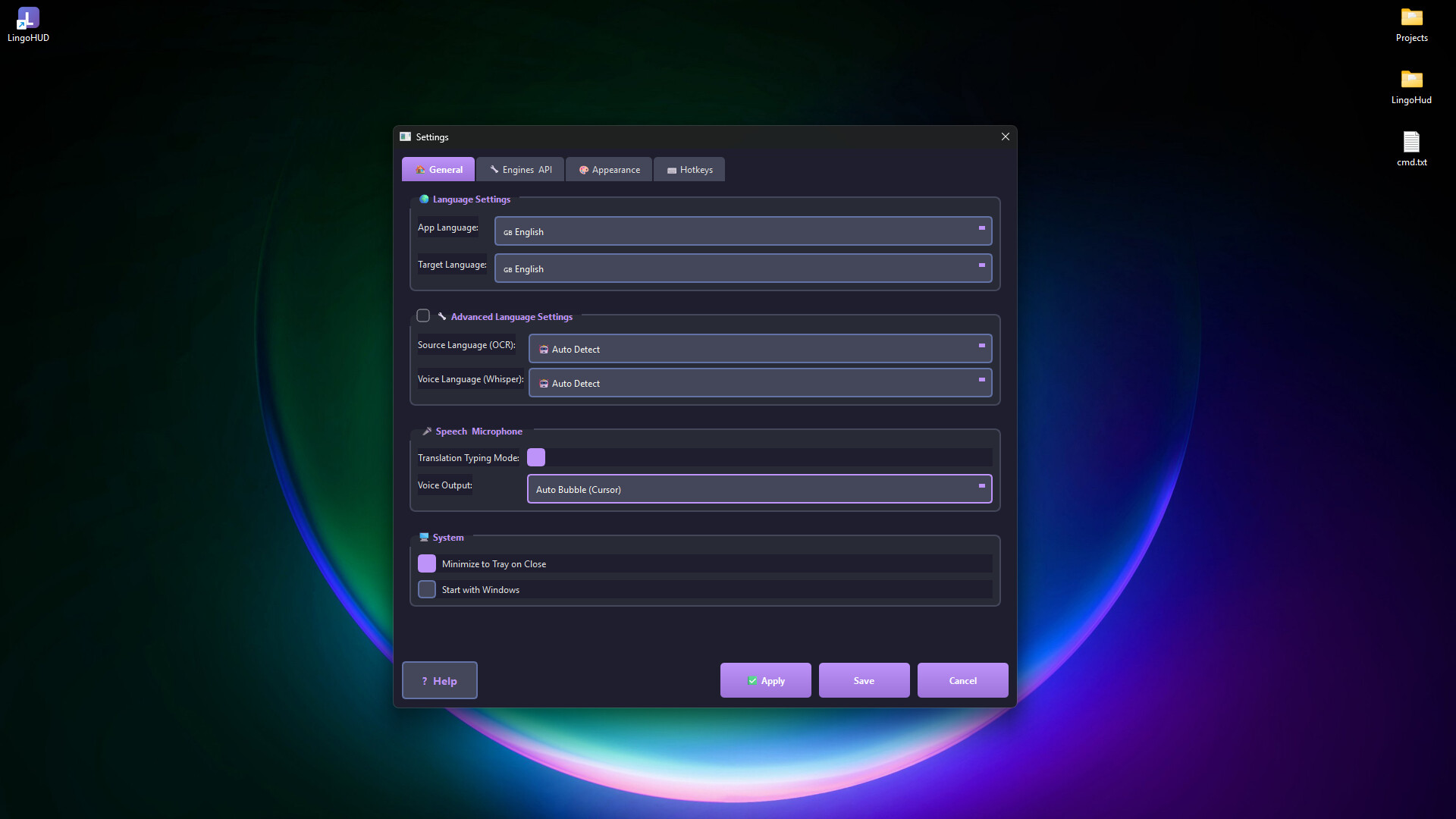Toggle Minimize to Tray on Close
This screenshot has height=819, width=1456.
[x=427, y=563]
